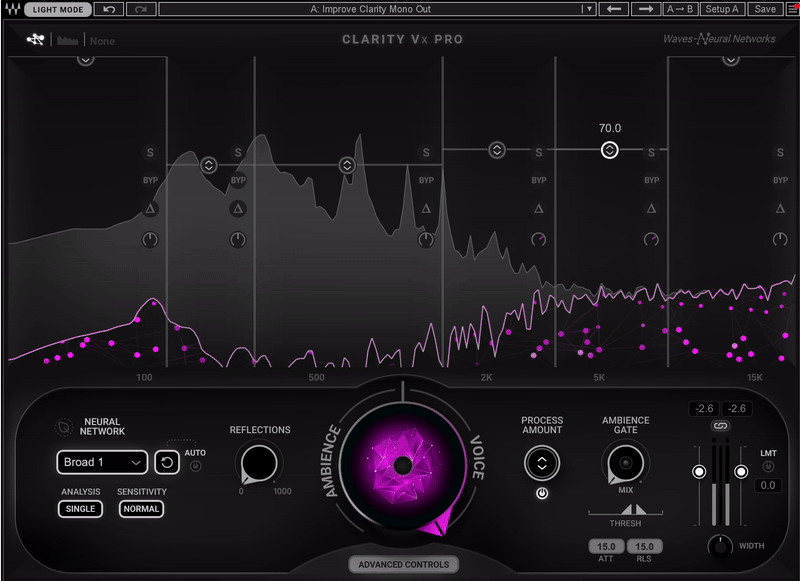Click the A→B copy button
This screenshot has height=581, width=800.
[680, 9]
